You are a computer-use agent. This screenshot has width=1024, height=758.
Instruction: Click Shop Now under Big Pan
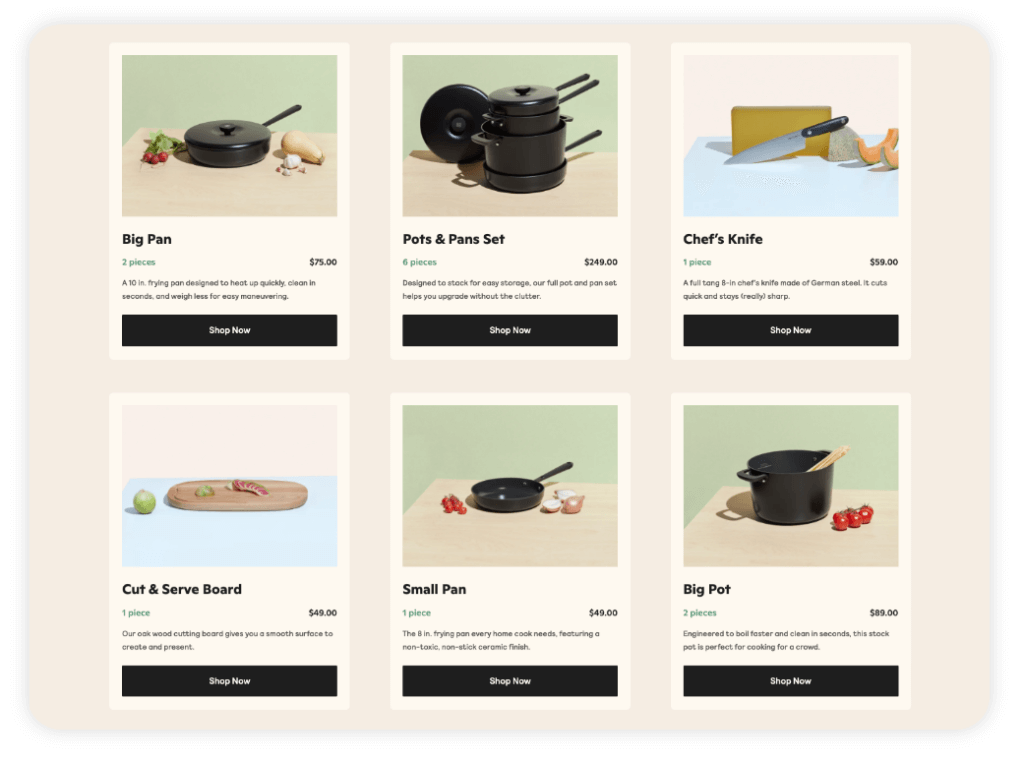229,330
